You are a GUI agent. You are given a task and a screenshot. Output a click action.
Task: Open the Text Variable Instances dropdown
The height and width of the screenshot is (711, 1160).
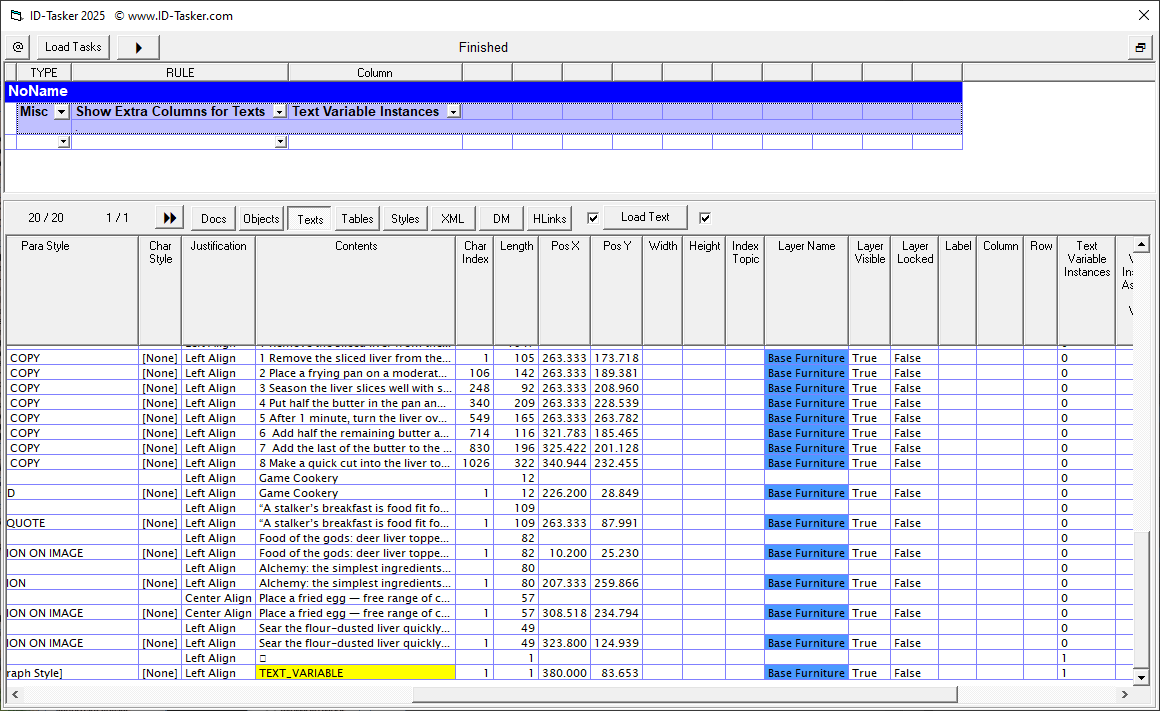pyautogui.click(x=453, y=112)
